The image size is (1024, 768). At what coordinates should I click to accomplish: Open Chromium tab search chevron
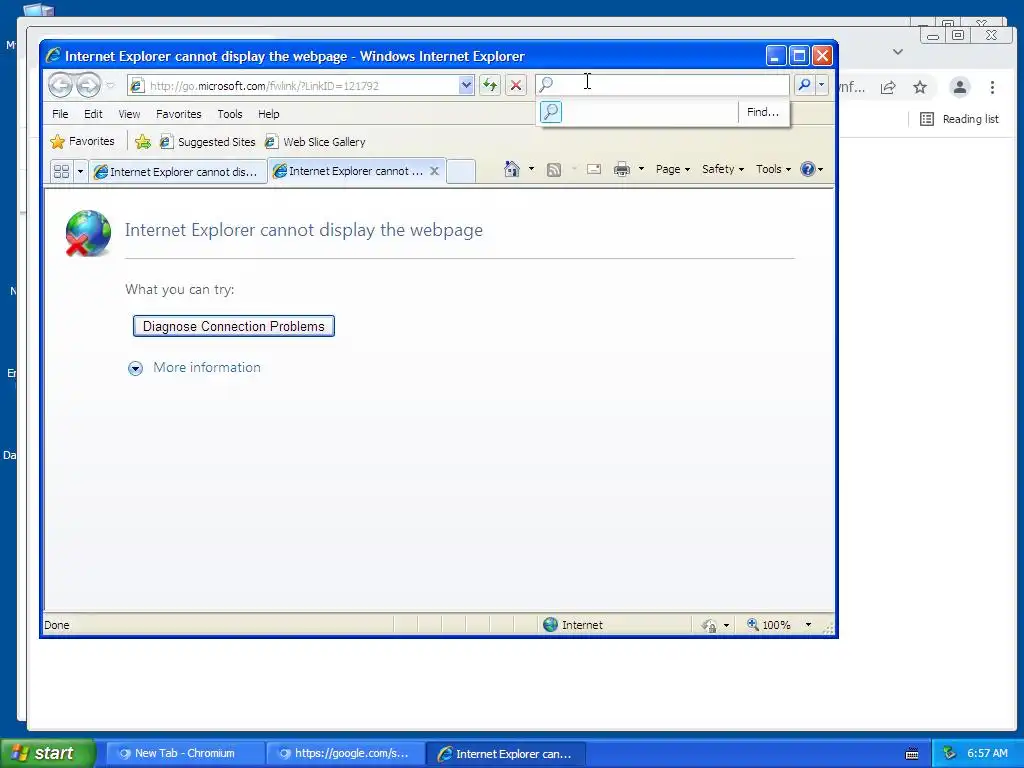[x=898, y=52]
